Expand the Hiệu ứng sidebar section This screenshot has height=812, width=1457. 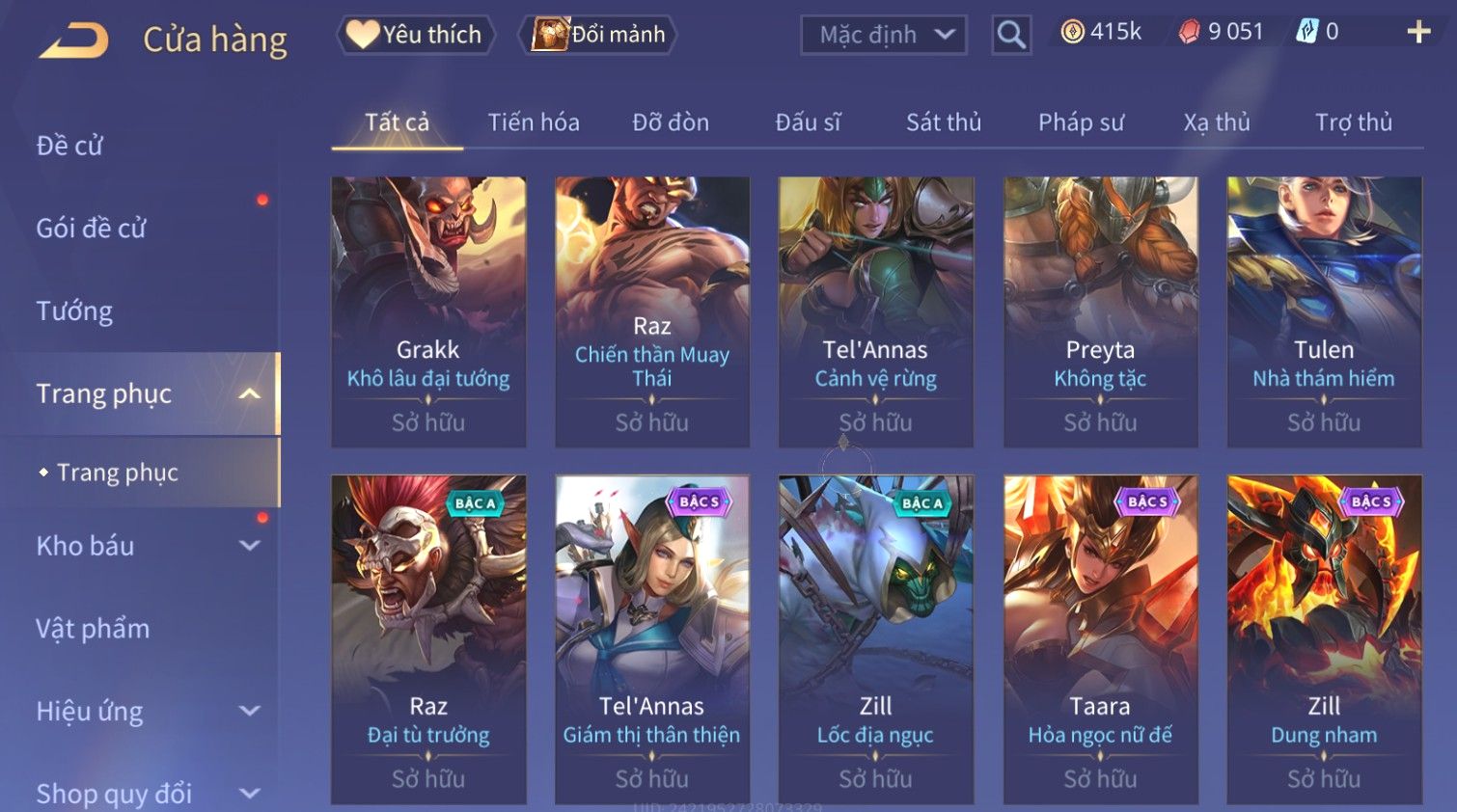(x=250, y=712)
